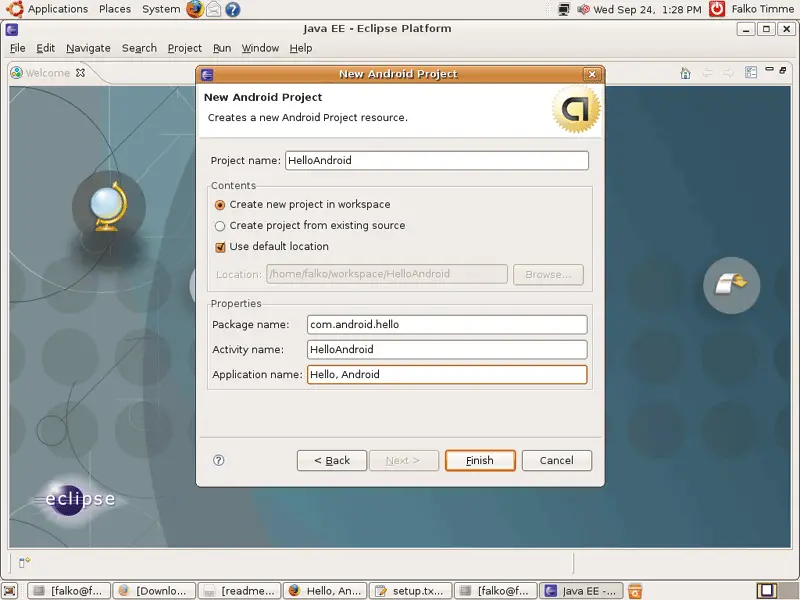The height and width of the screenshot is (600, 800).
Task: Click the clock showing Wed Sep 24
Action: click(647, 9)
